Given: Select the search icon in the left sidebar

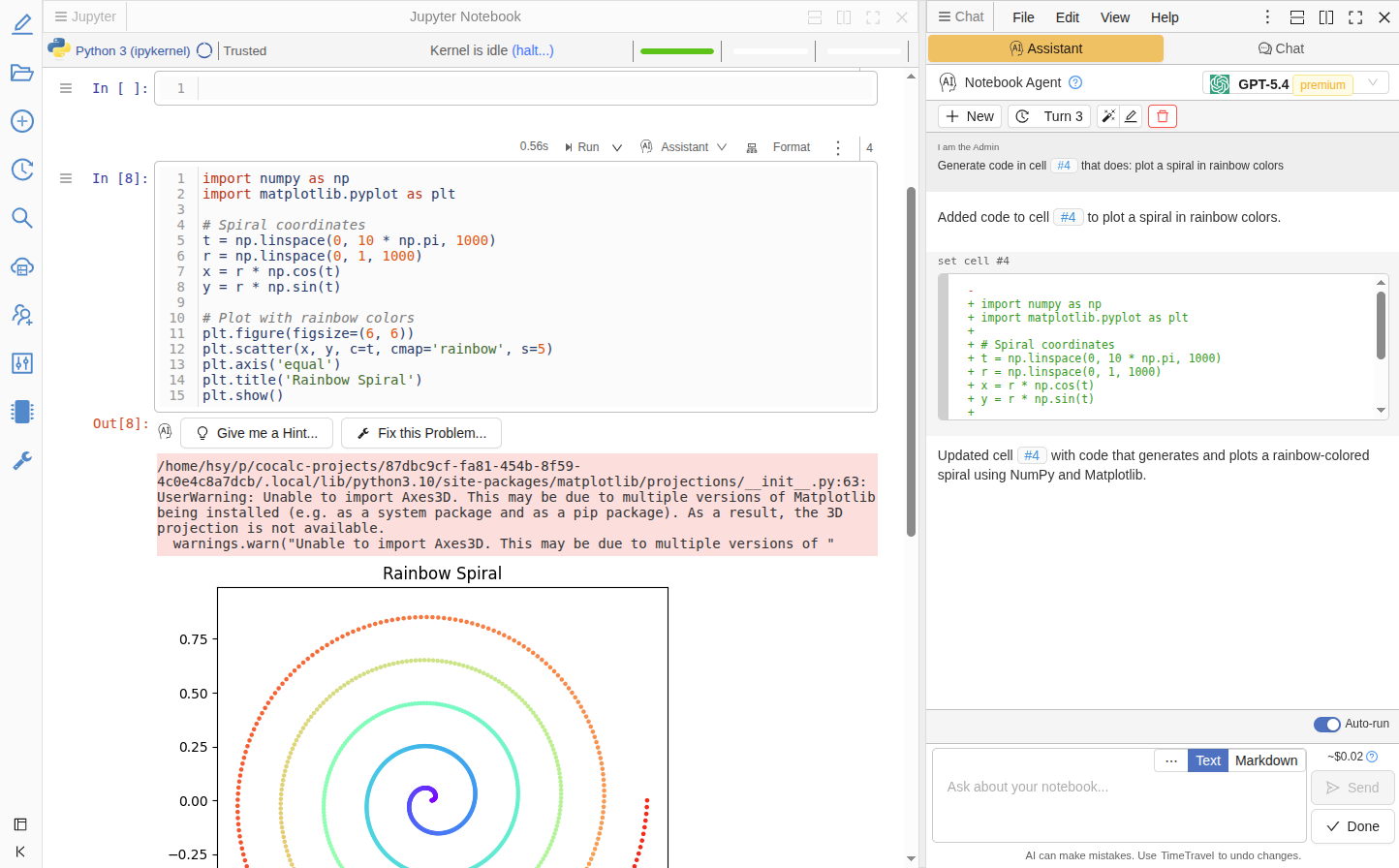Looking at the screenshot, I should pyautogui.click(x=21, y=218).
